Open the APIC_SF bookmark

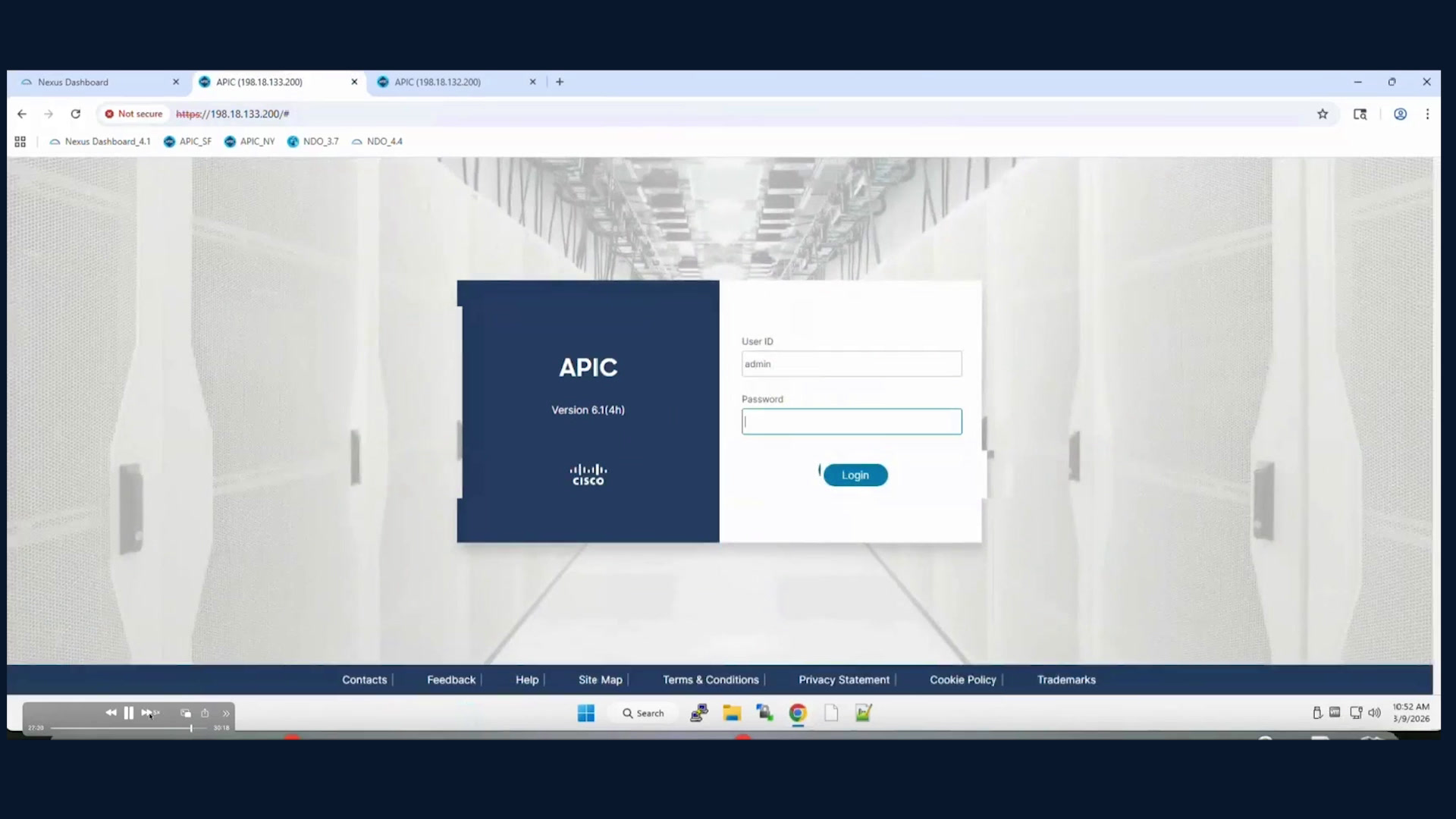click(x=187, y=142)
